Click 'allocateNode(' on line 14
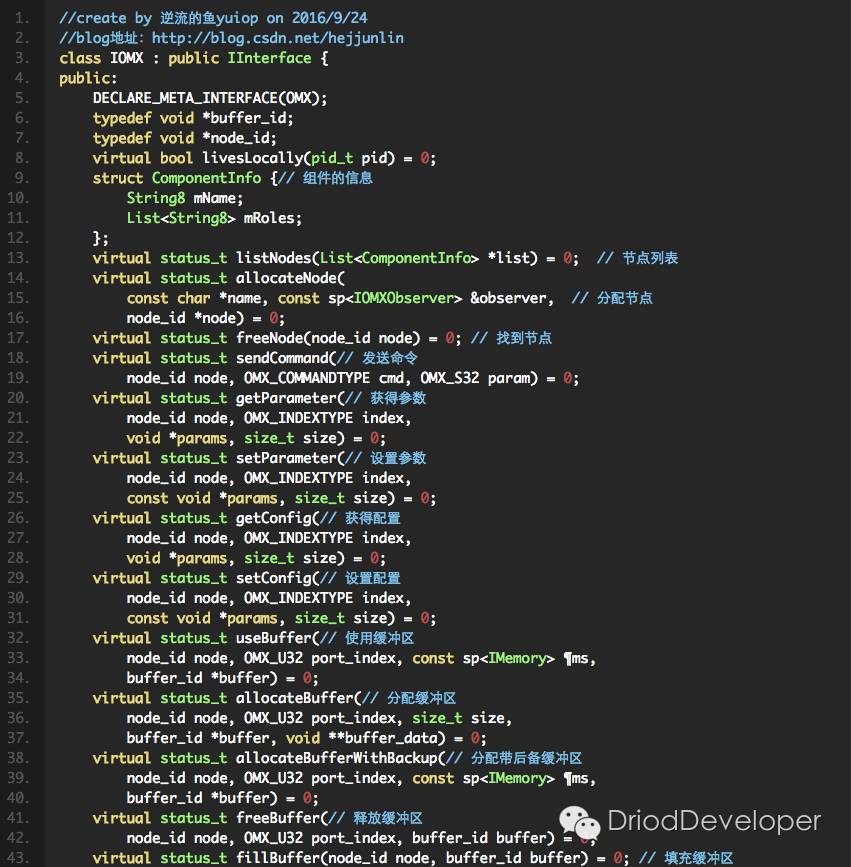Image resolution: width=851 pixels, height=867 pixels. 290,278
